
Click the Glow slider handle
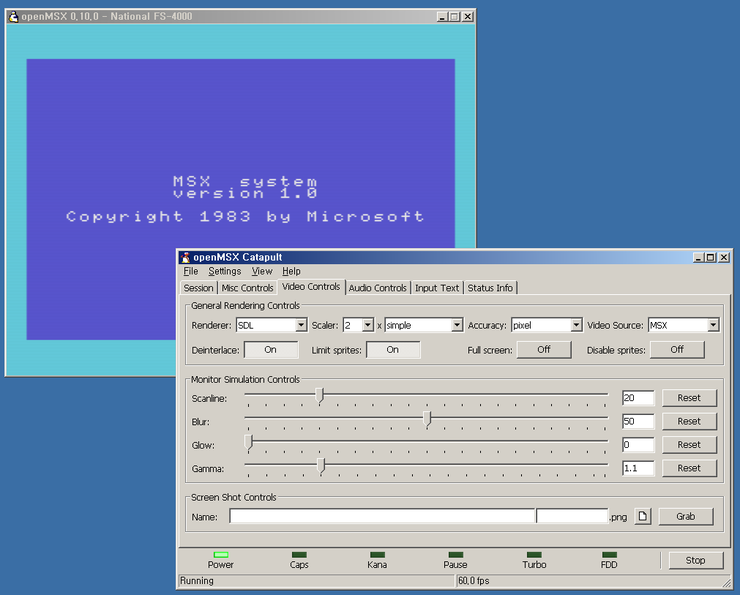coord(249,443)
